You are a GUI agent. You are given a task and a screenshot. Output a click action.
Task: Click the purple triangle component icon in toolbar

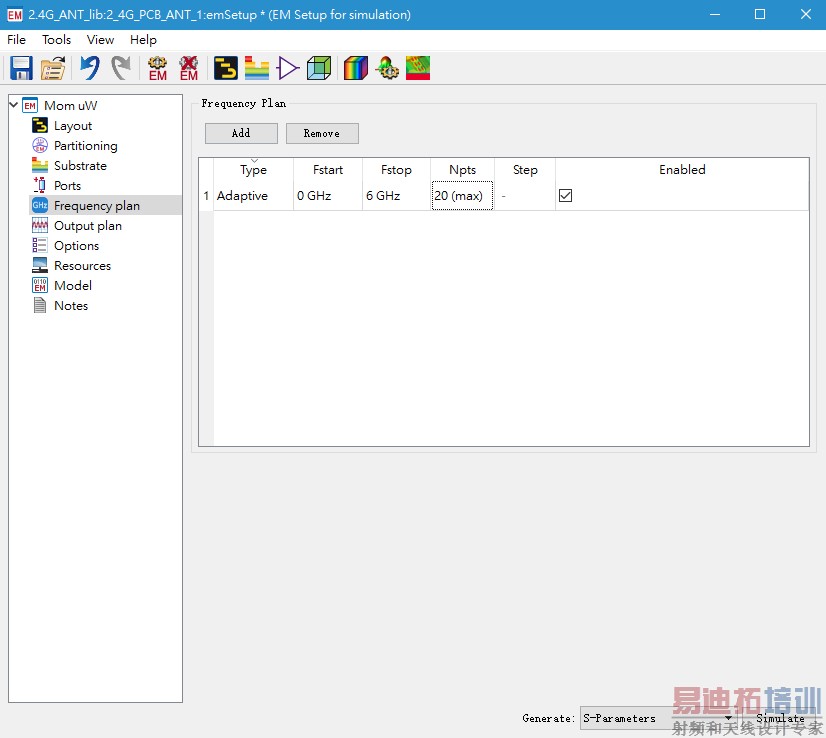tap(288, 68)
